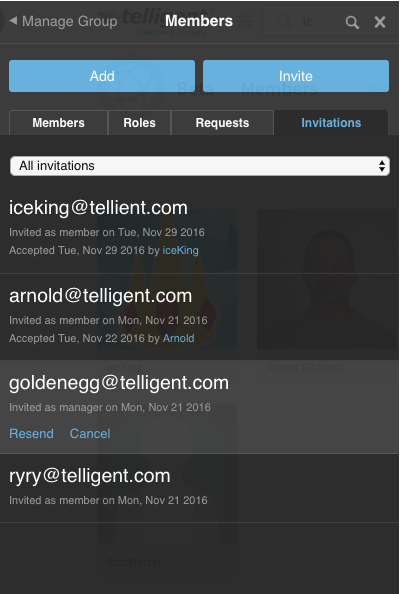Click the Members panel title

[199, 21]
